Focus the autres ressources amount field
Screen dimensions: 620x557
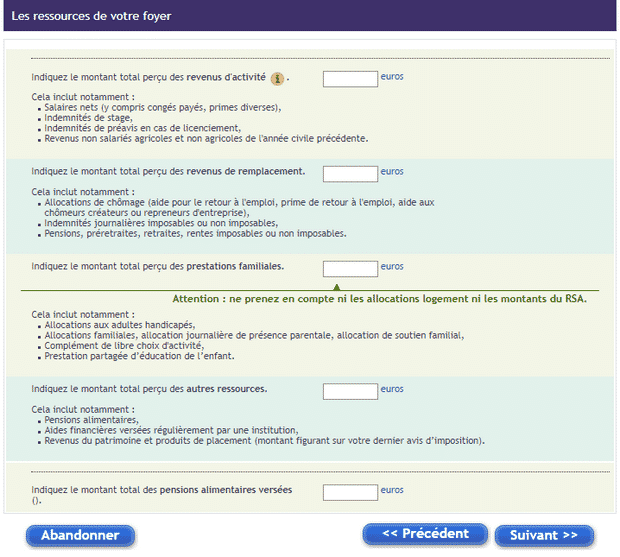coord(350,391)
